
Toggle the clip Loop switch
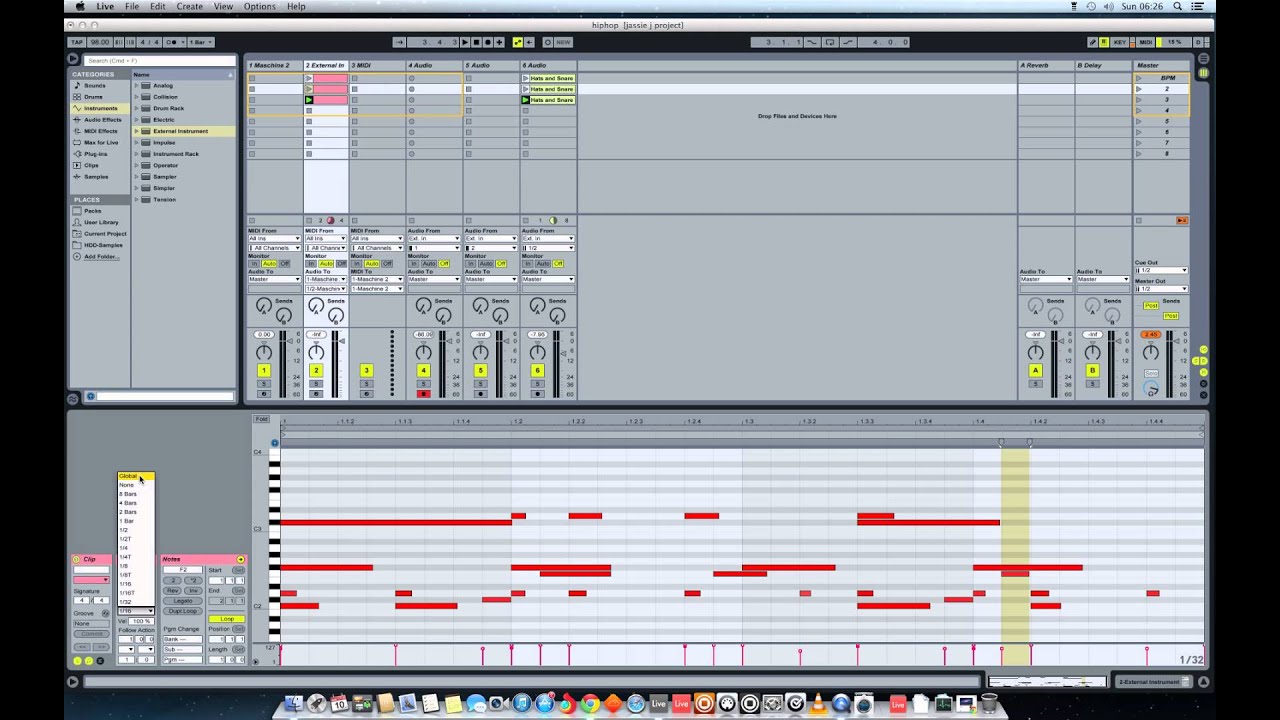click(227, 619)
